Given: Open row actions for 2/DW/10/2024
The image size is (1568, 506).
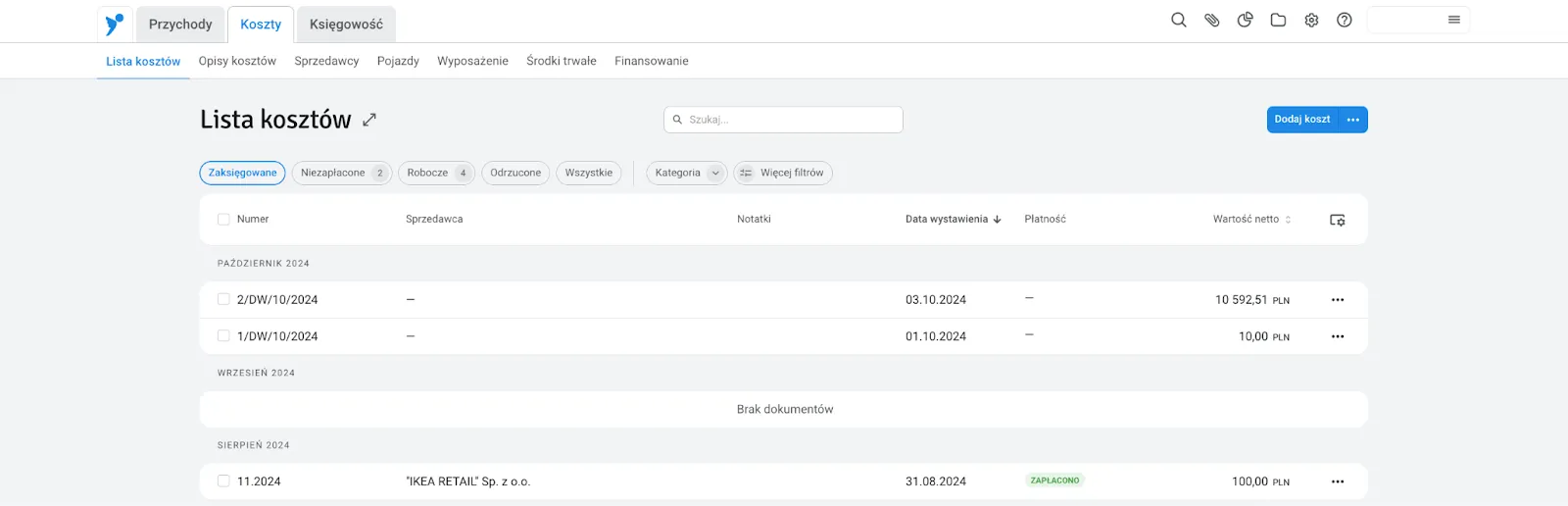Looking at the screenshot, I should [1338, 300].
